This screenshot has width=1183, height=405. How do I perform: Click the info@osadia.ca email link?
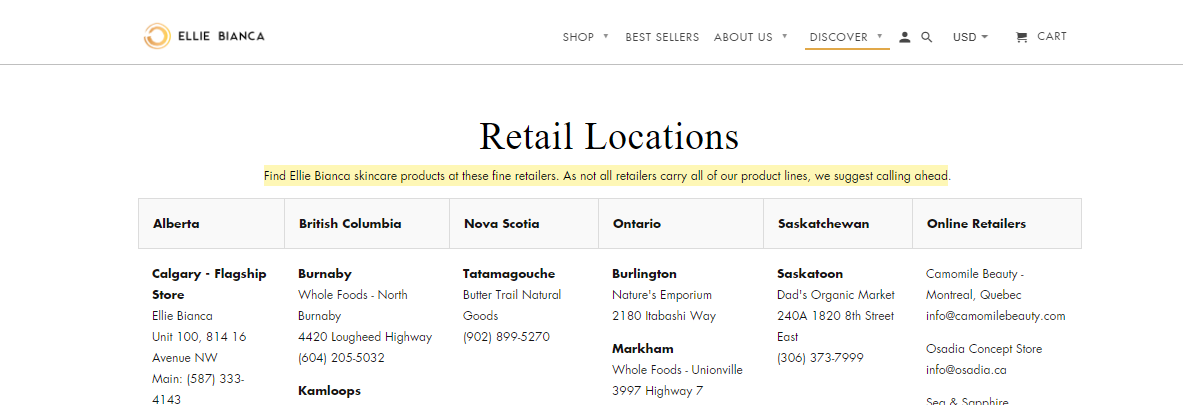[966, 369]
